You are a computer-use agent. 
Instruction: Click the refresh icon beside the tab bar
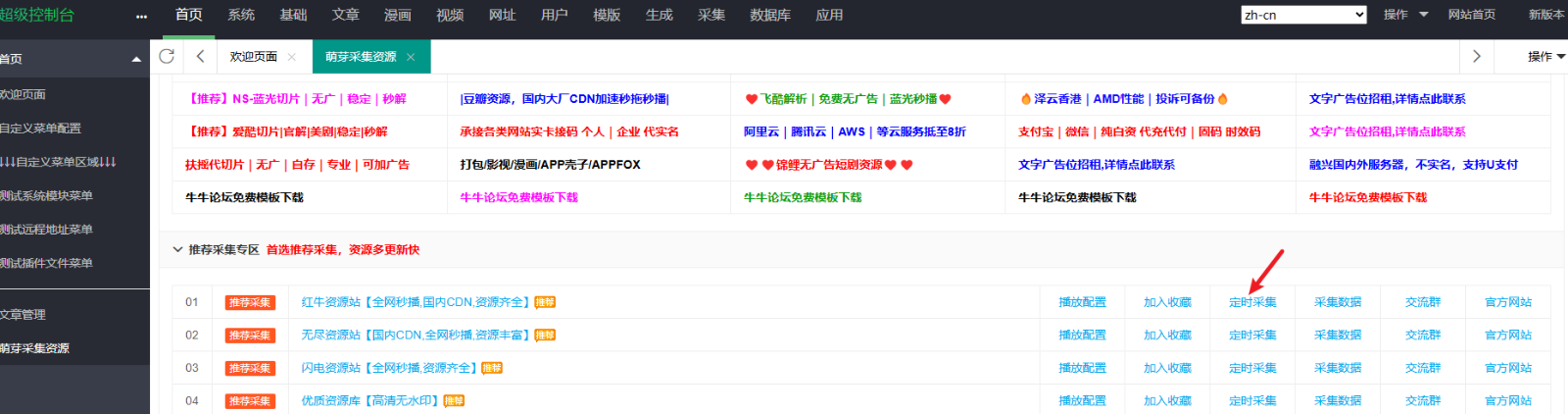[x=167, y=56]
